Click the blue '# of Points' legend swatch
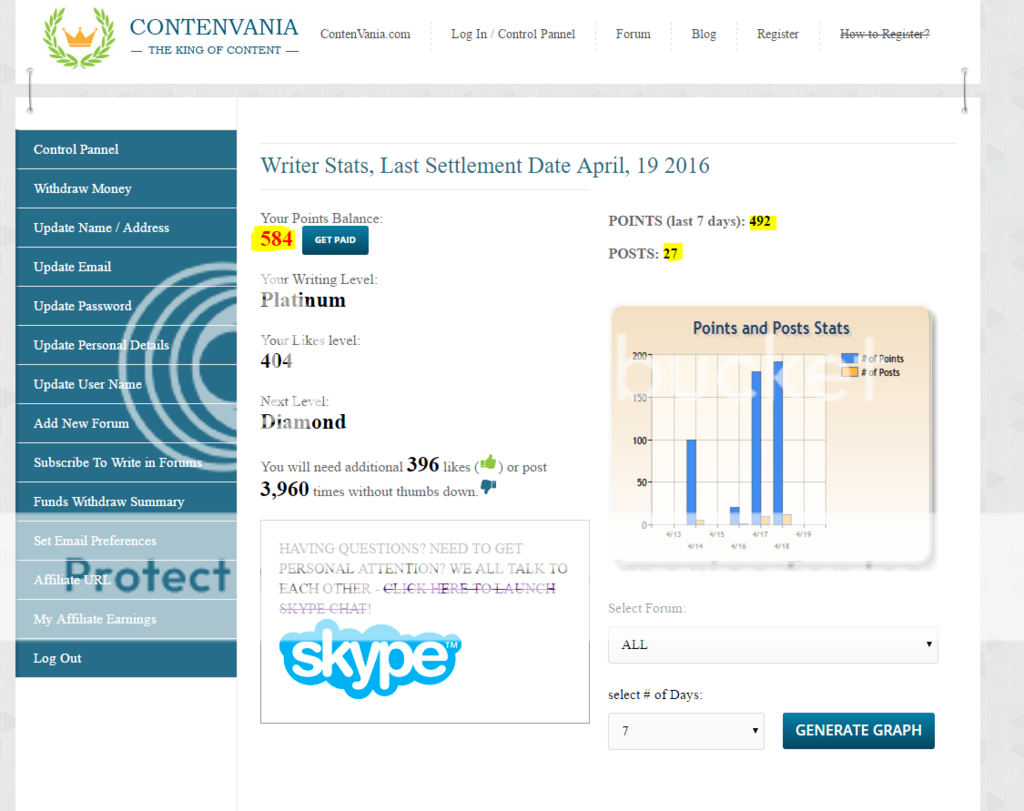Viewport: 1024px width, 811px height. (849, 358)
